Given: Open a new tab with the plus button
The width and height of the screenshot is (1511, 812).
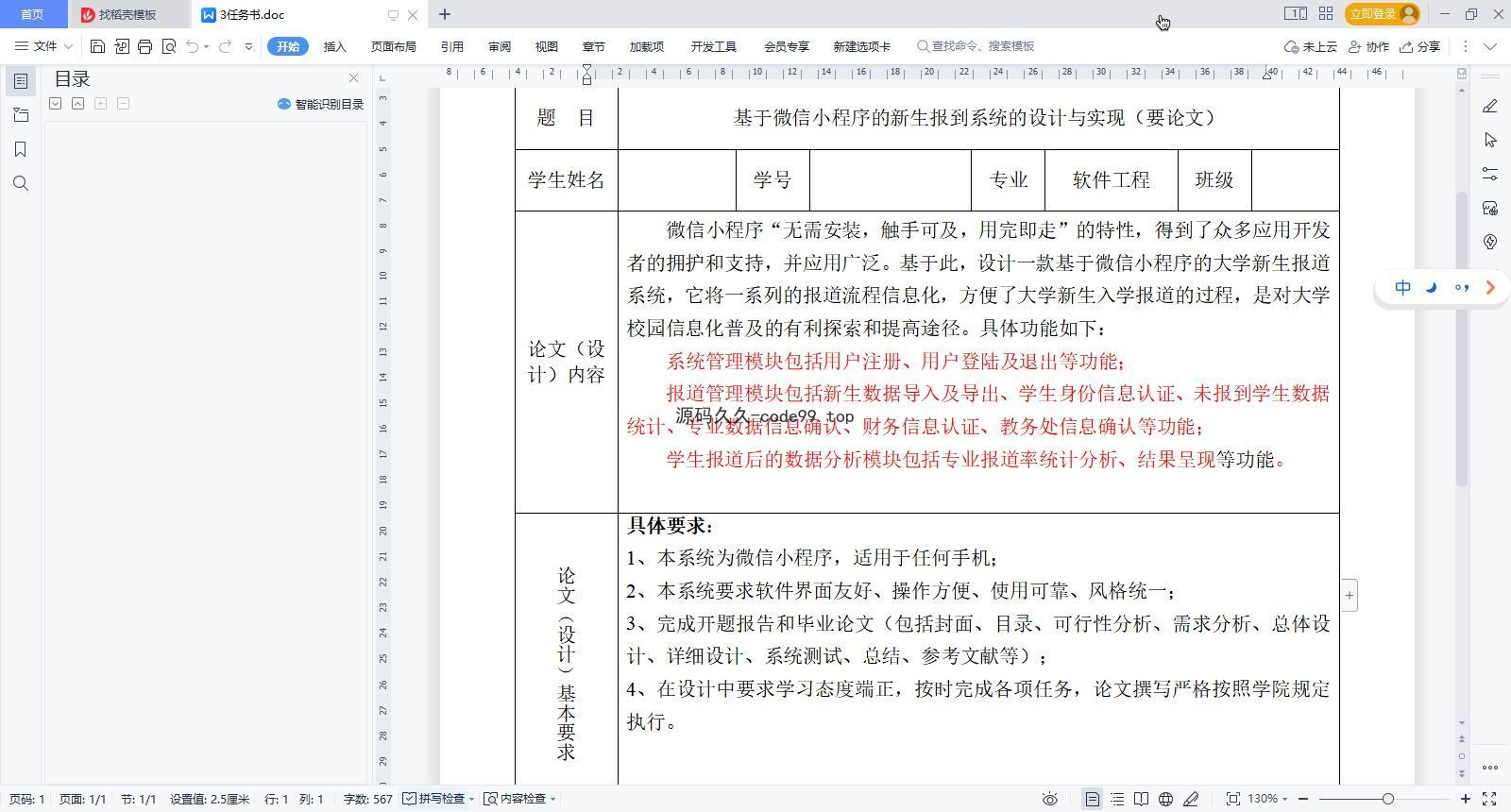Looking at the screenshot, I should click(x=445, y=14).
